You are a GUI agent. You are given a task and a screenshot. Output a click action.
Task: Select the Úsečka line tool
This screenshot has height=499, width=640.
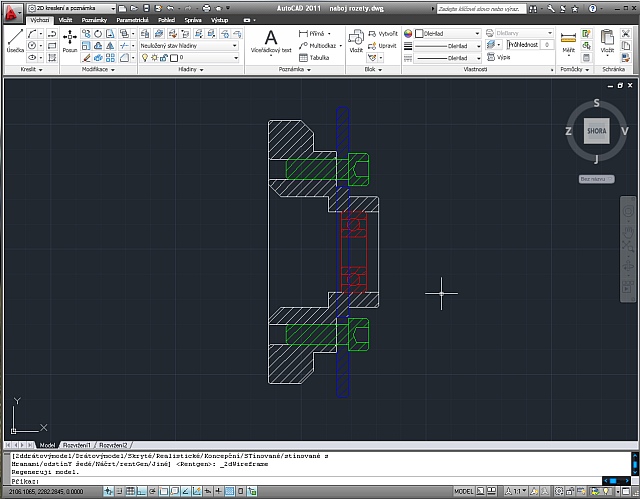click(x=15, y=41)
